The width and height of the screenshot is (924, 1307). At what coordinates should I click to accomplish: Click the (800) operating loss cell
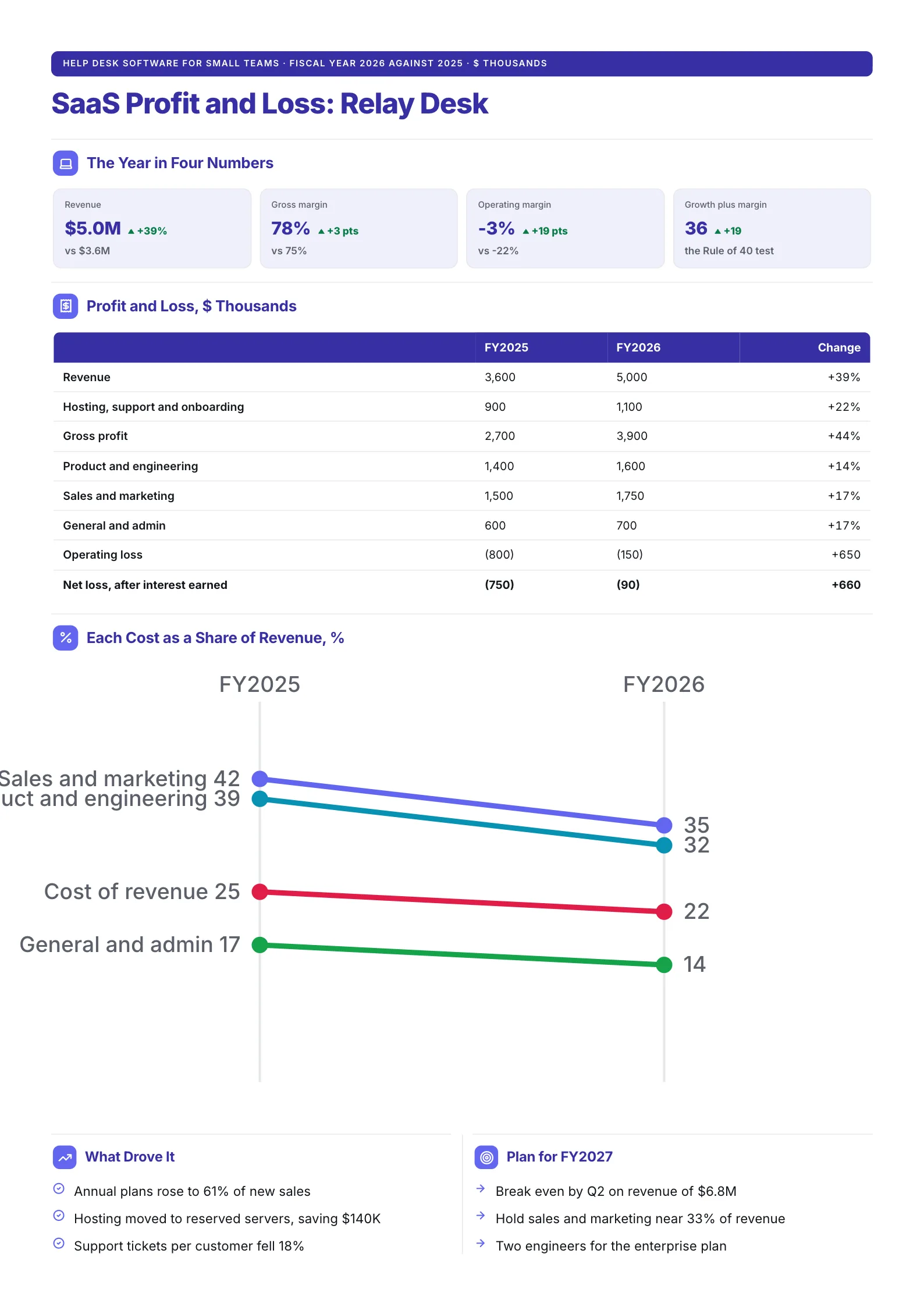499,555
